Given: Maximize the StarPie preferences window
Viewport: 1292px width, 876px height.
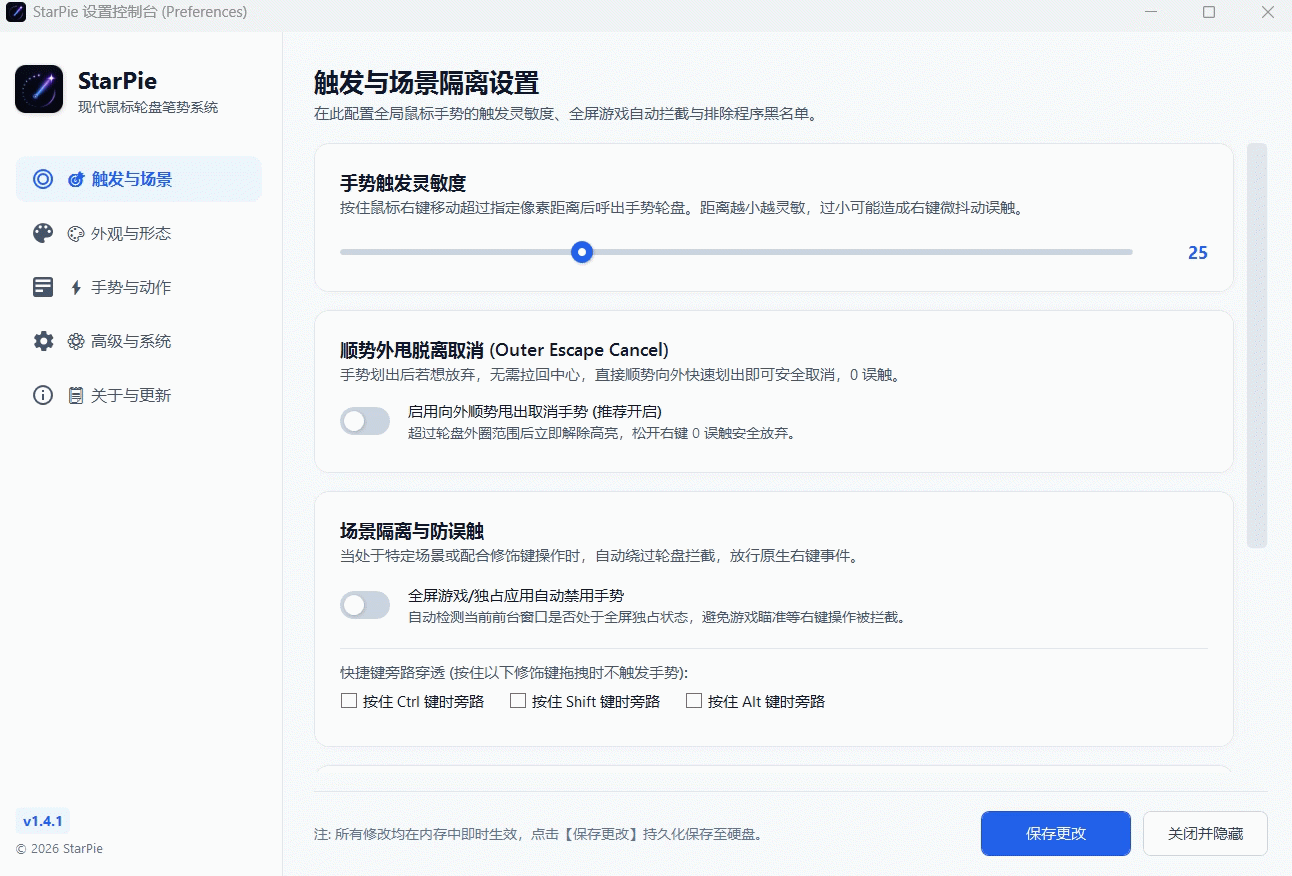Looking at the screenshot, I should coord(1209,12).
